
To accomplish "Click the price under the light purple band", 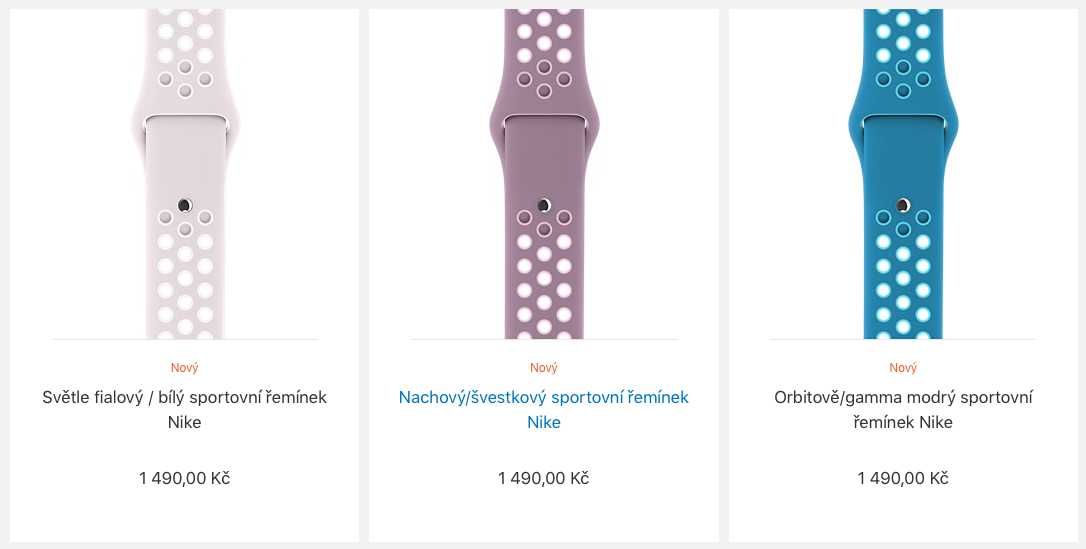I will [185, 478].
